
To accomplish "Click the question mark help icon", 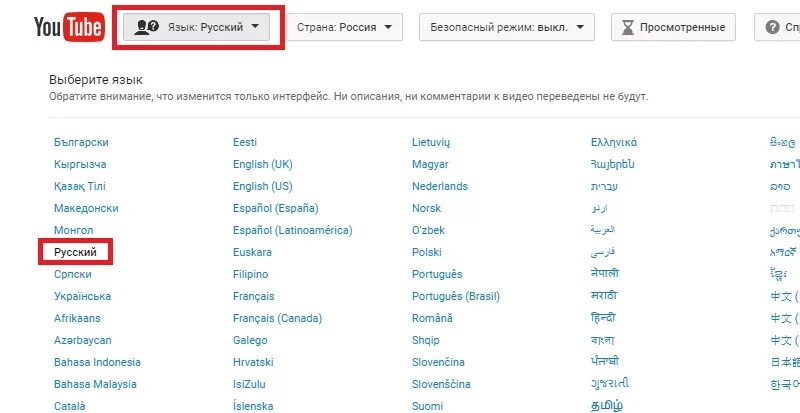I will click(772, 27).
